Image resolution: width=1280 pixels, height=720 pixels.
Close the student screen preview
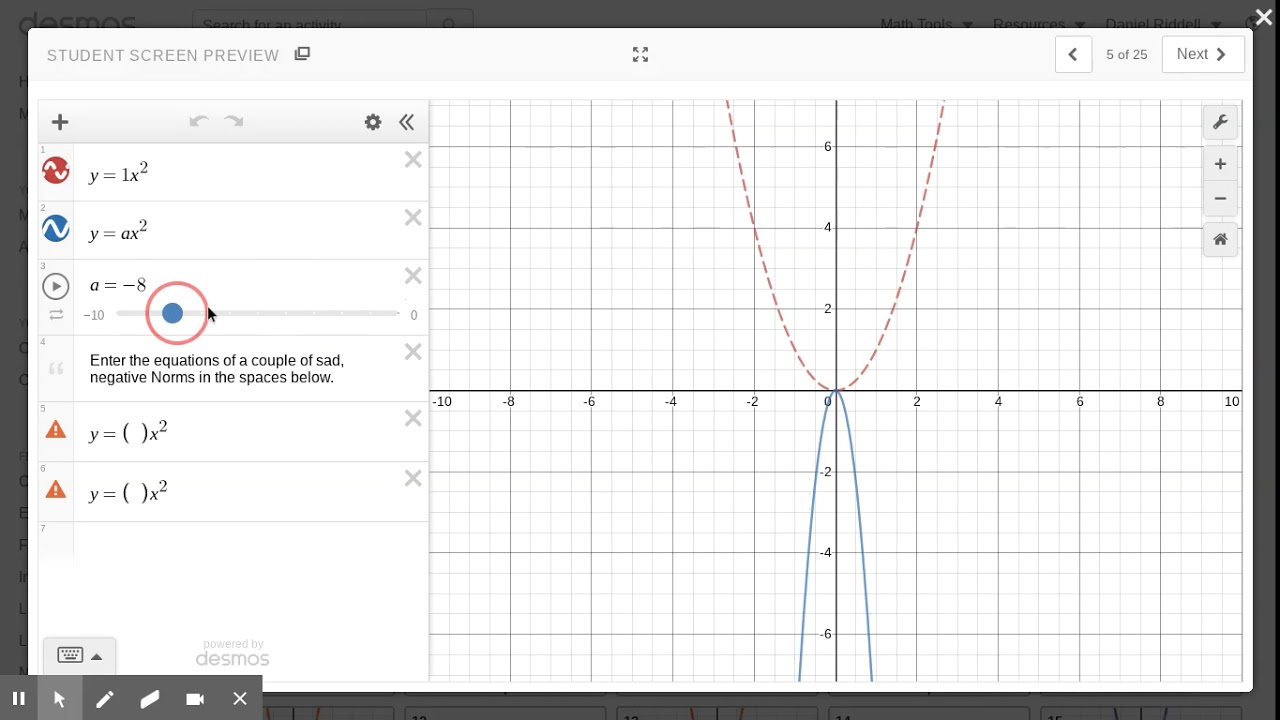pyautogui.click(x=1263, y=18)
